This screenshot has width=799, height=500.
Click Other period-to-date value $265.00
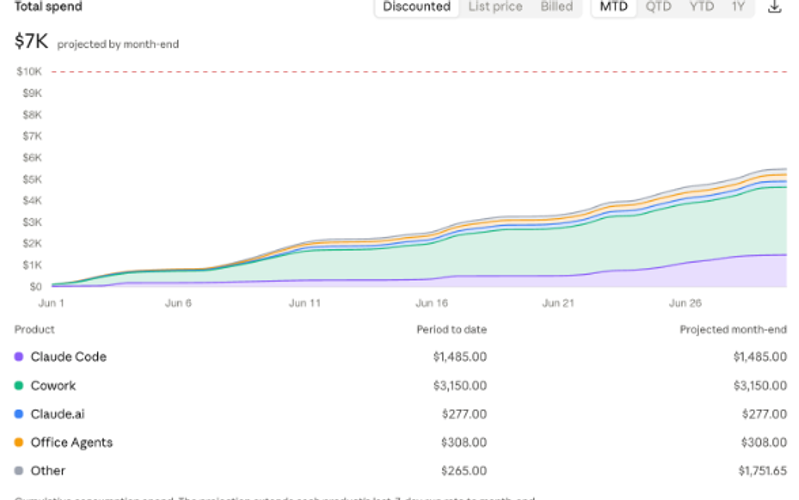pyautogui.click(x=464, y=470)
